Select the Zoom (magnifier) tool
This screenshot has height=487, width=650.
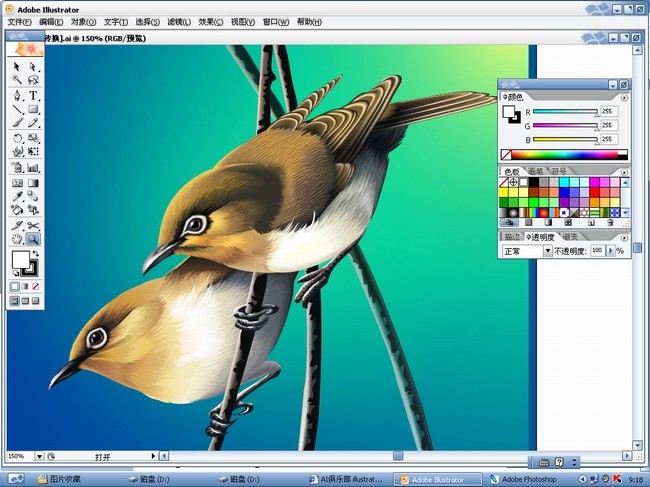[x=33, y=239]
